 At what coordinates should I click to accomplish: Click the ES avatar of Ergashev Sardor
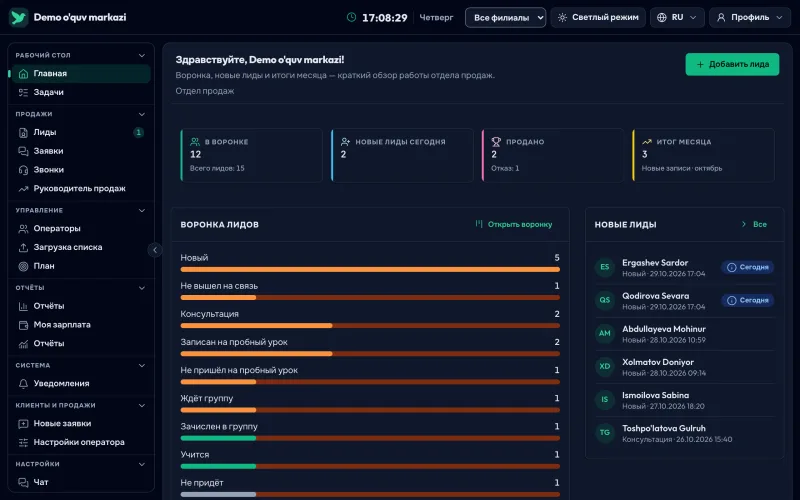[x=605, y=267]
